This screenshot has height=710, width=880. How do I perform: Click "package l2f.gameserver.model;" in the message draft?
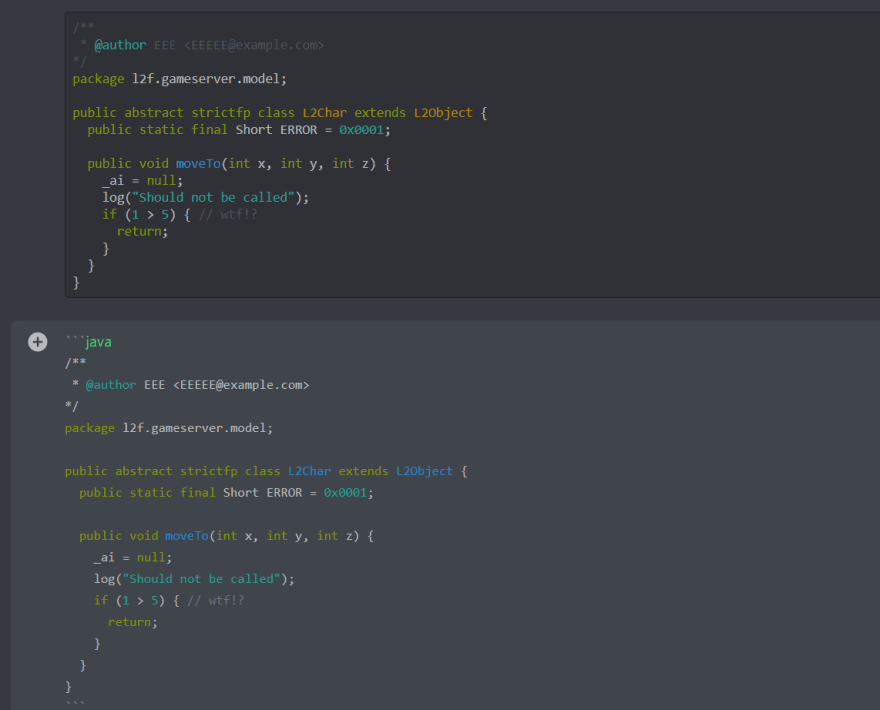coord(169,428)
